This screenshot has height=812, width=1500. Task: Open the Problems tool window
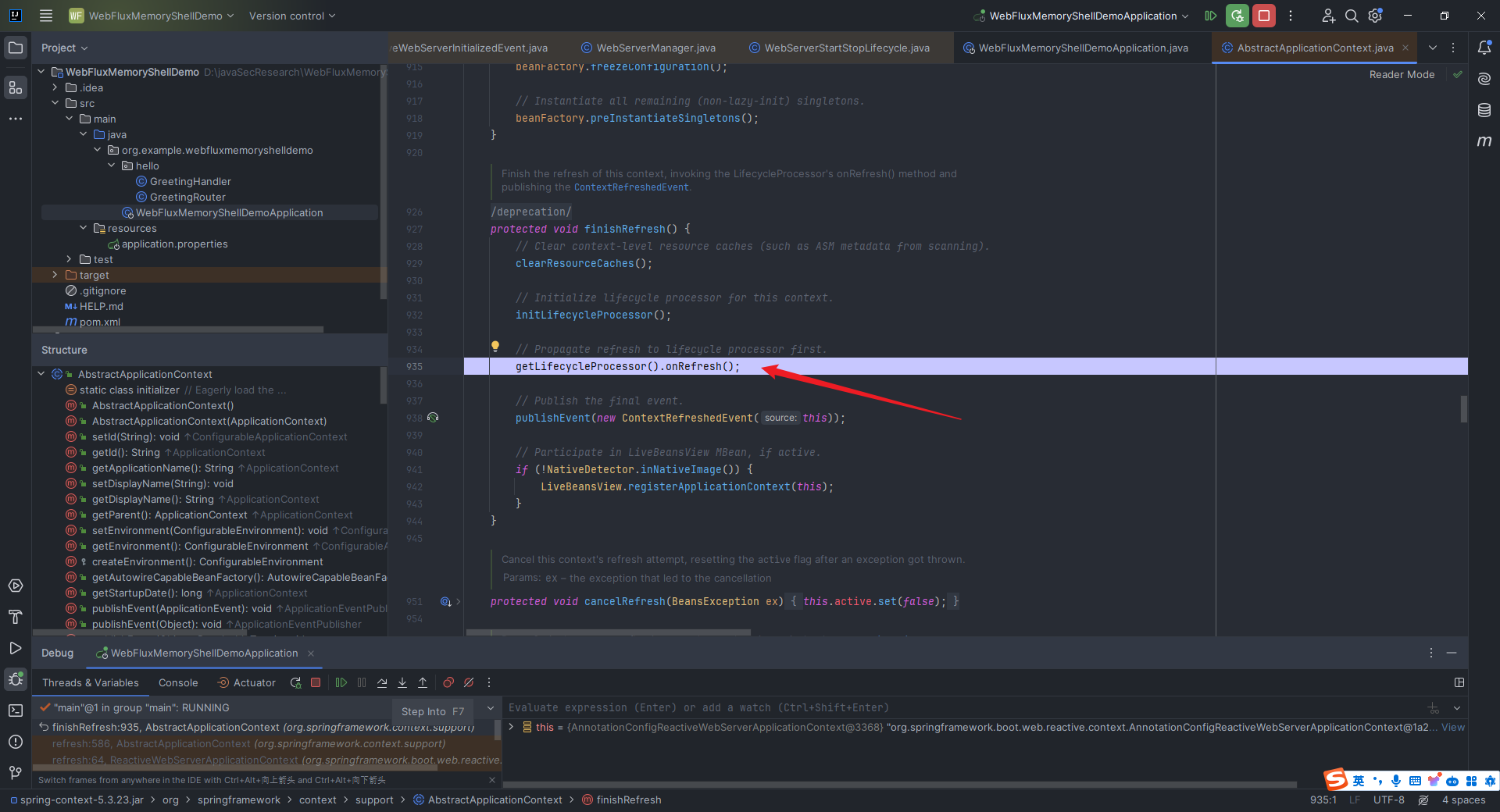click(16, 742)
